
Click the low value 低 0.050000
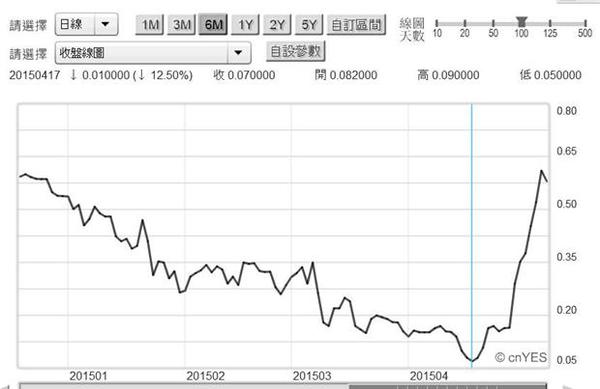tap(550, 75)
